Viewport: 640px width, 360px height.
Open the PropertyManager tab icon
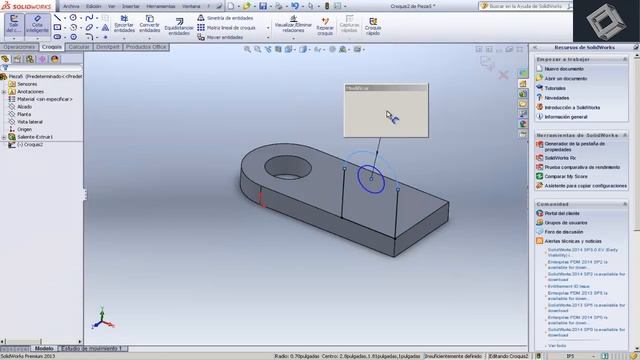pos(18,59)
